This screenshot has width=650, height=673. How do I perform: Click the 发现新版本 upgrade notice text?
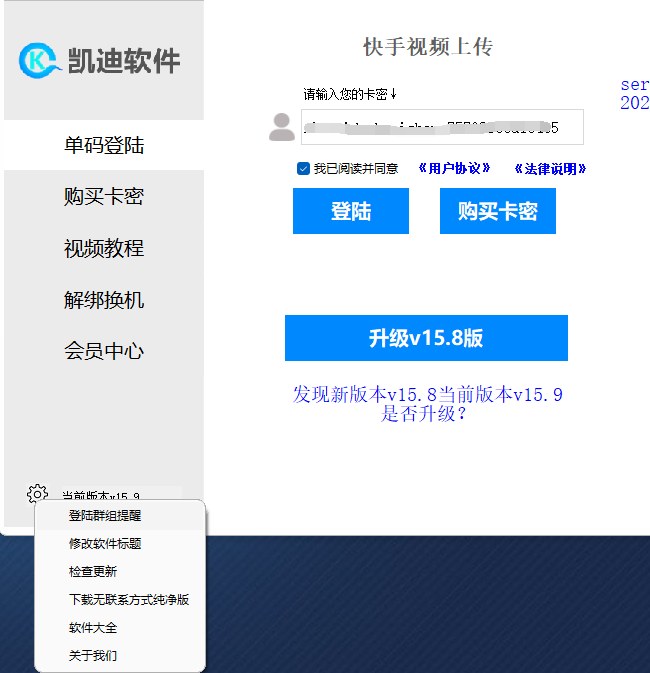click(427, 404)
